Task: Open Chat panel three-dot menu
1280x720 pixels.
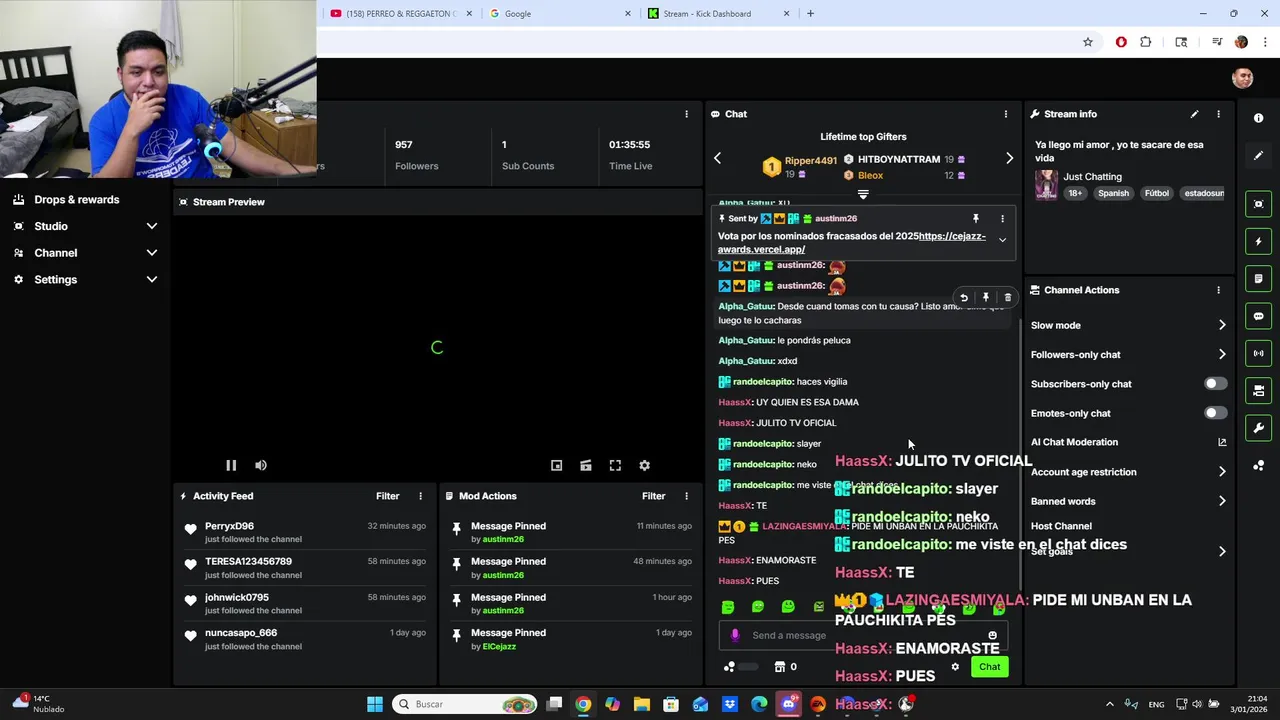Action: click(x=1006, y=114)
